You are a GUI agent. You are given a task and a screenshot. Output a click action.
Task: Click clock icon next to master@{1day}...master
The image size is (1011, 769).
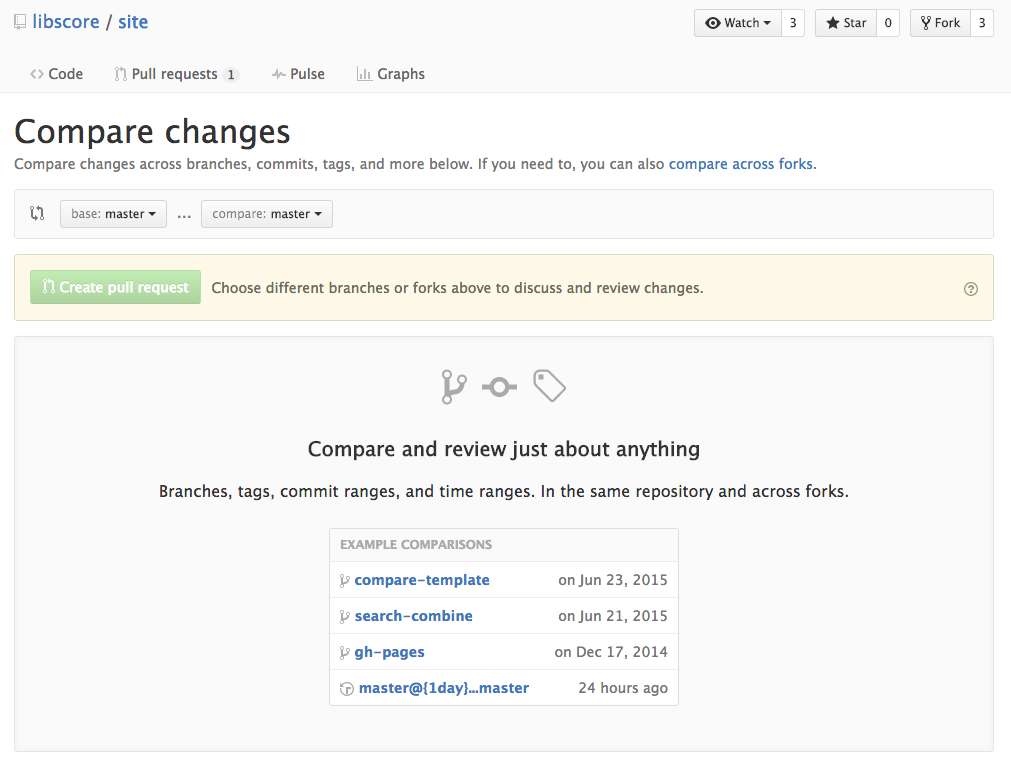tap(347, 689)
